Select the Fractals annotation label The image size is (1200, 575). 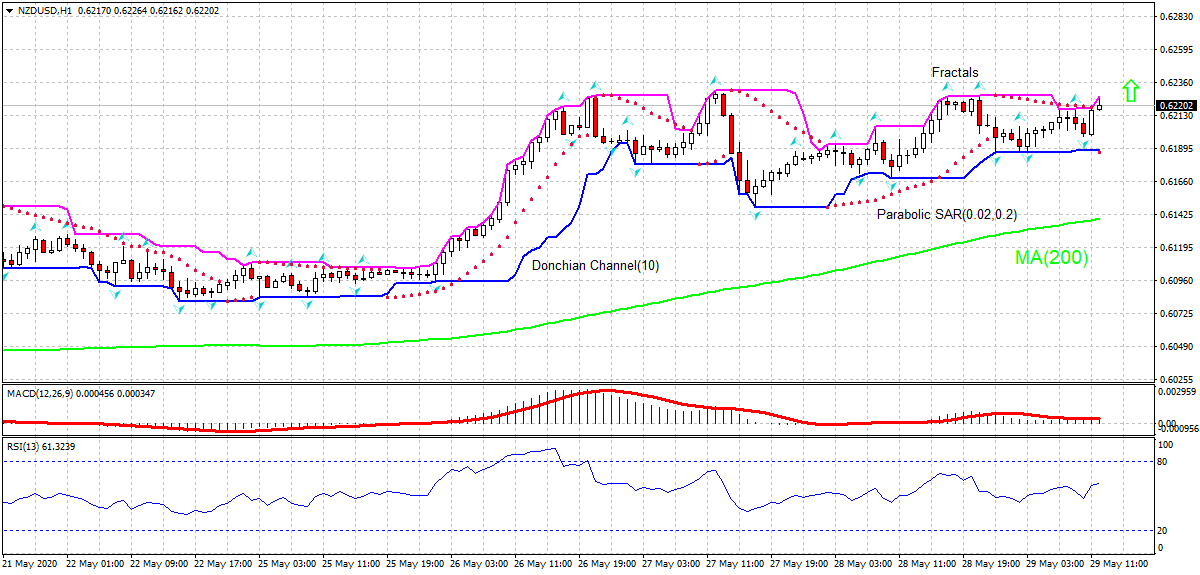click(955, 72)
